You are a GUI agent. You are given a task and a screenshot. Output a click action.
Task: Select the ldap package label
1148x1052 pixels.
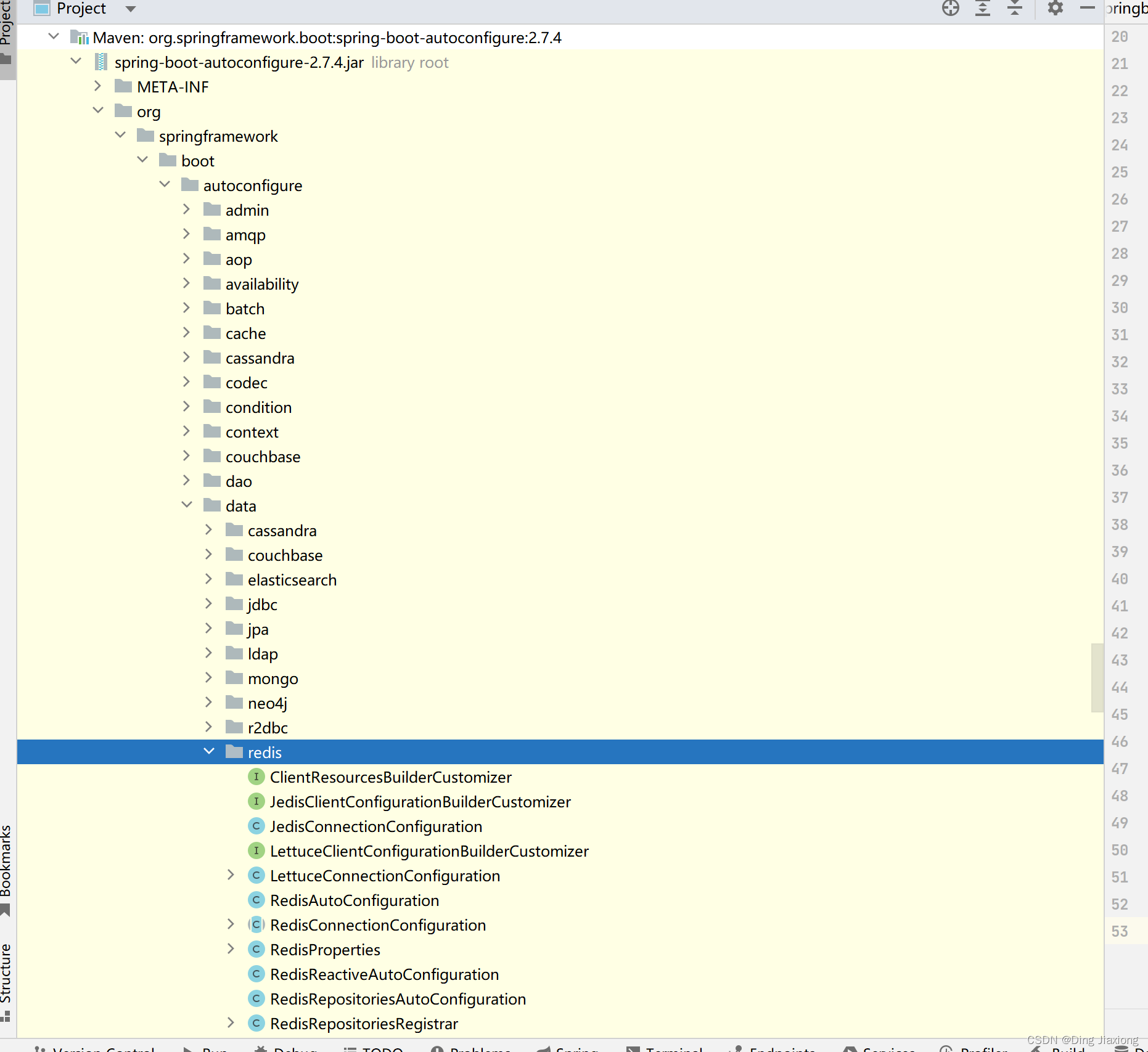click(263, 654)
